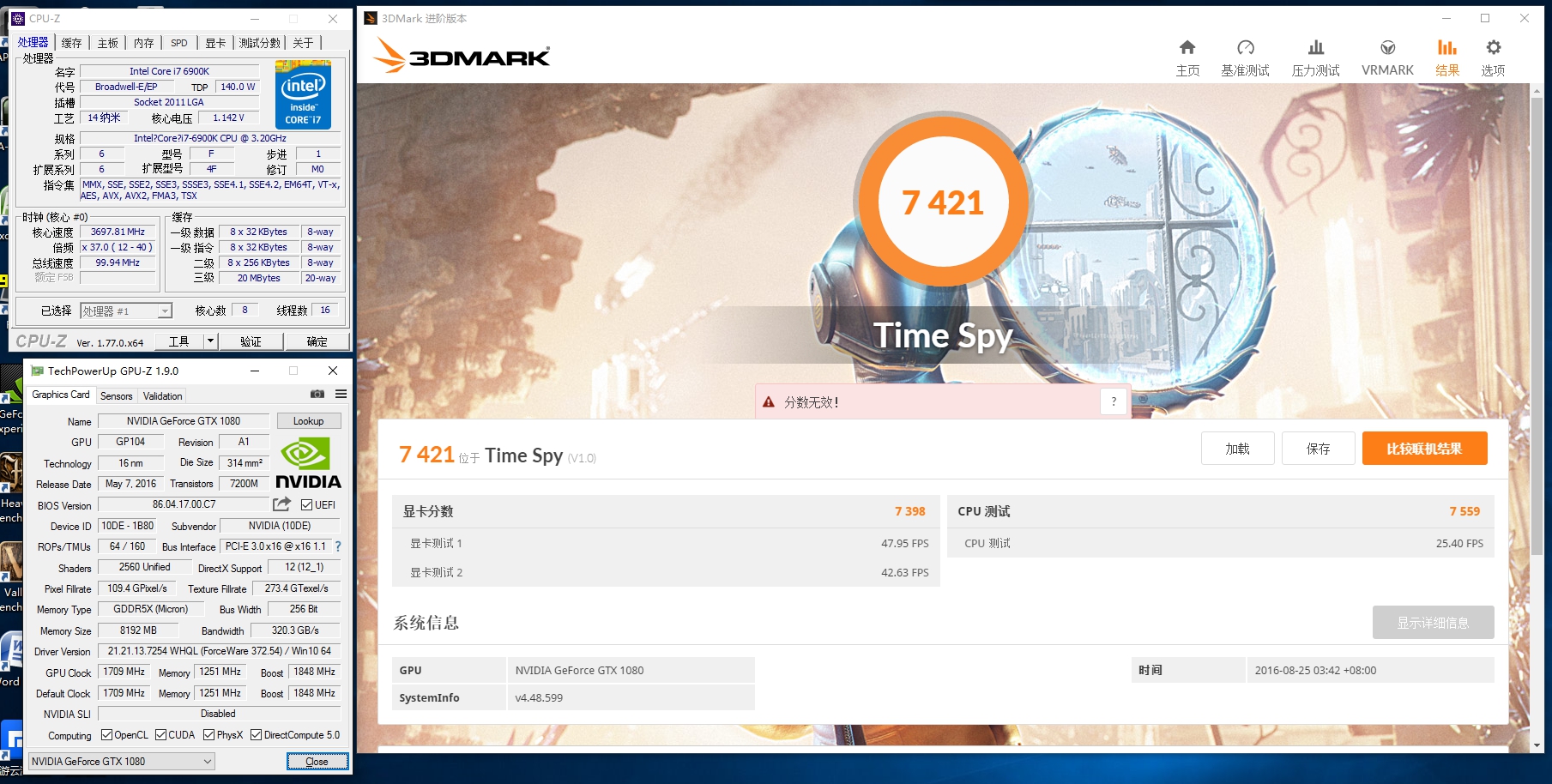This screenshot has height=784, width=1552.
Task: Switch to the Sensors tab in GPU-Z
Action: (x=116, y=395)
